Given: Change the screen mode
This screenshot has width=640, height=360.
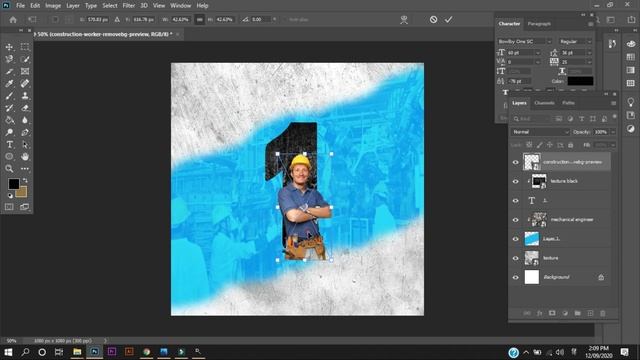Looking at the screenshot, I should tap(25, 207).
